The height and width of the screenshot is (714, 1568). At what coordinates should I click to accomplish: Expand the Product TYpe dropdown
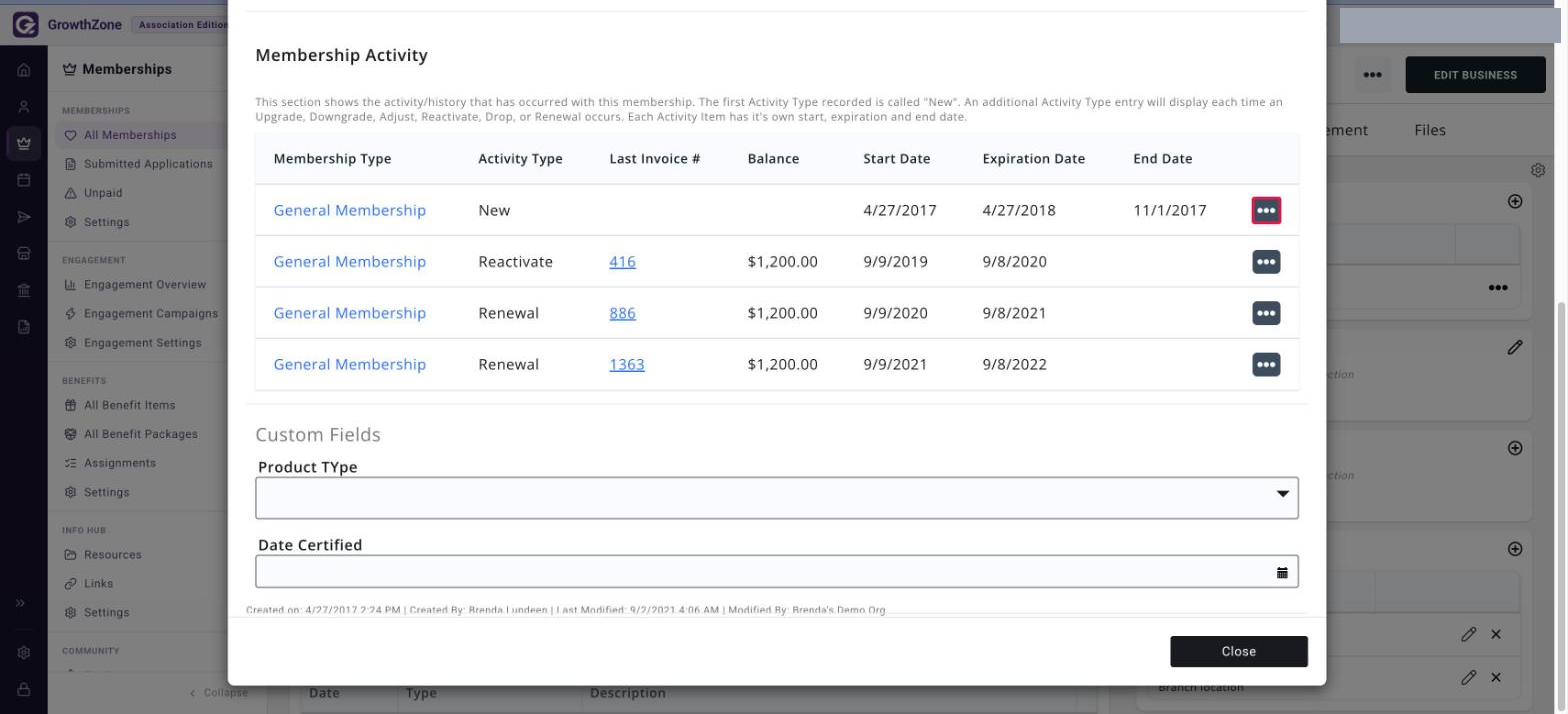pyautogui.click(x=777, y=498)
